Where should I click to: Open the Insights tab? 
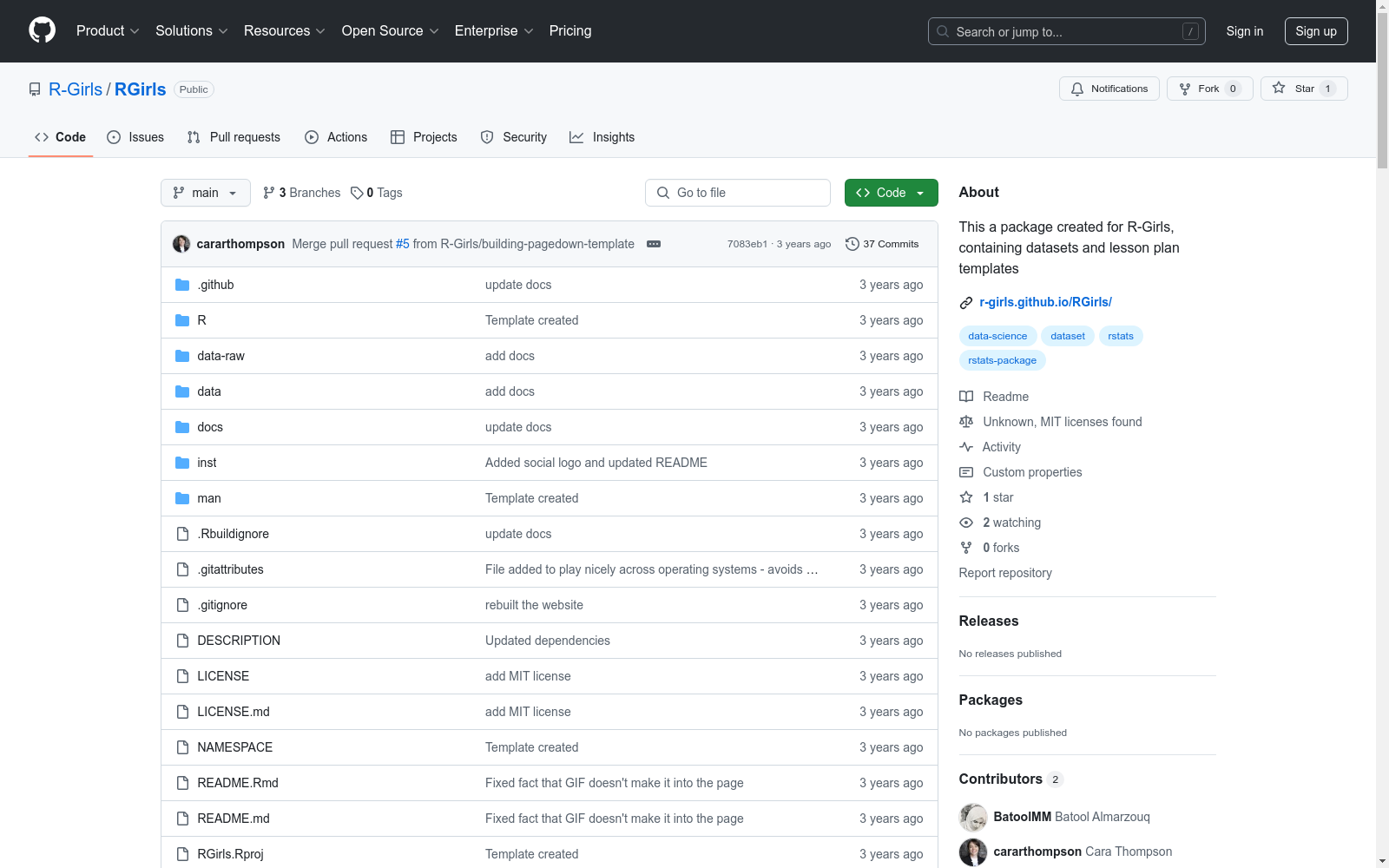602,137
